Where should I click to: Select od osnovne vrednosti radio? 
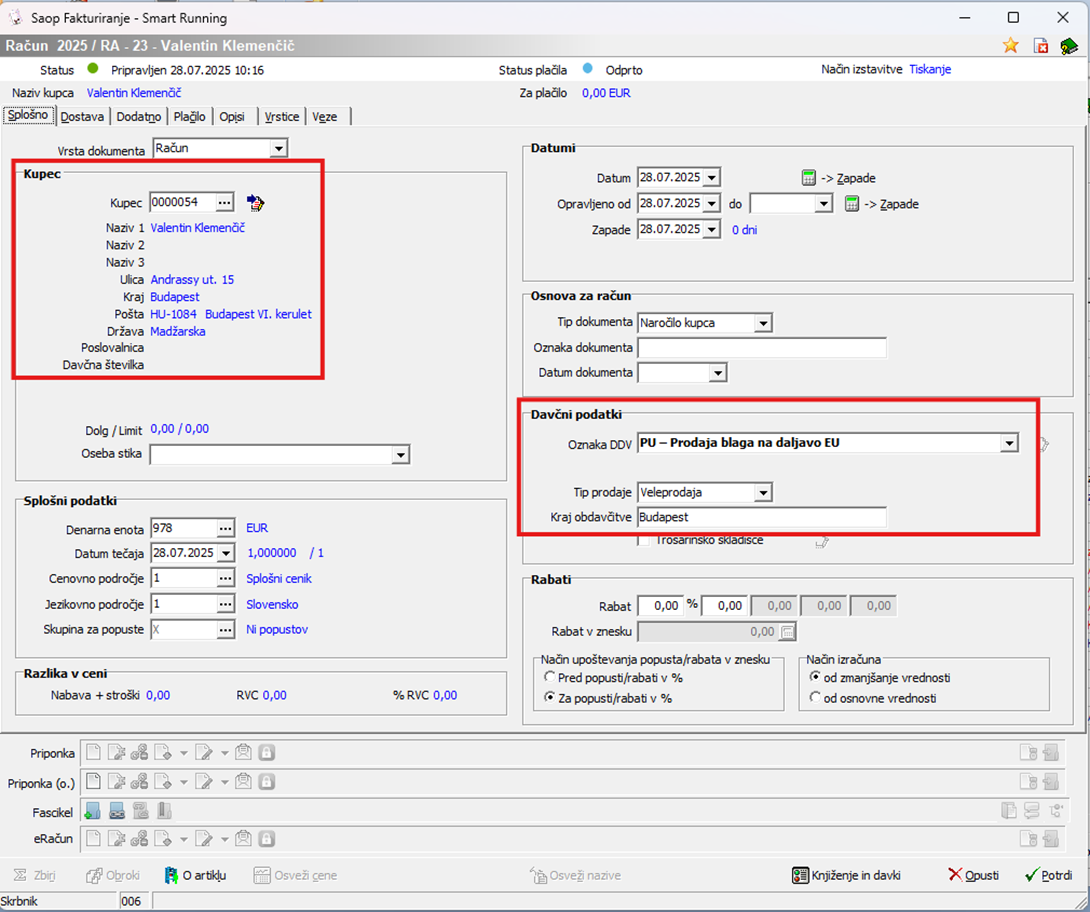815,697
